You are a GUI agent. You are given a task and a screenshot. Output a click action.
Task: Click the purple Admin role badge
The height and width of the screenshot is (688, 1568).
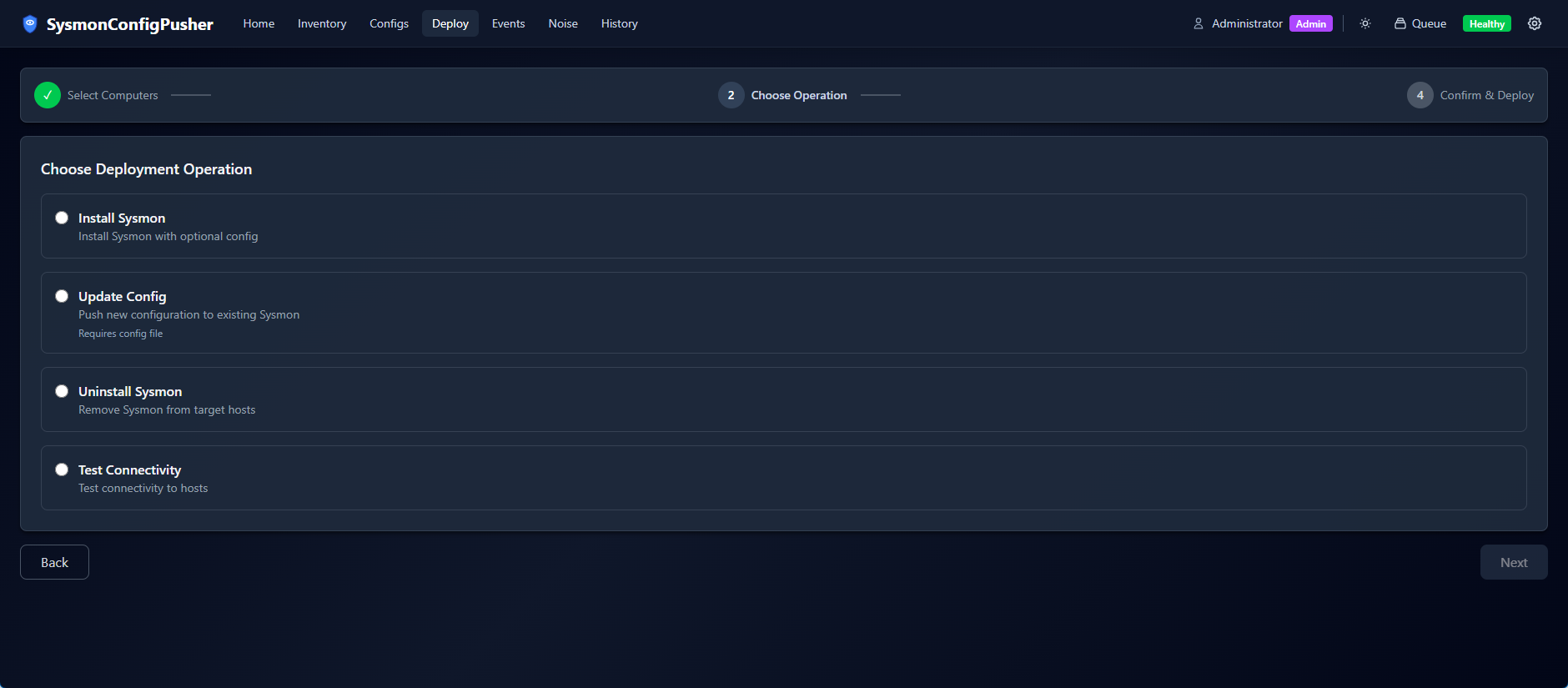click(x=1311, y=23)
